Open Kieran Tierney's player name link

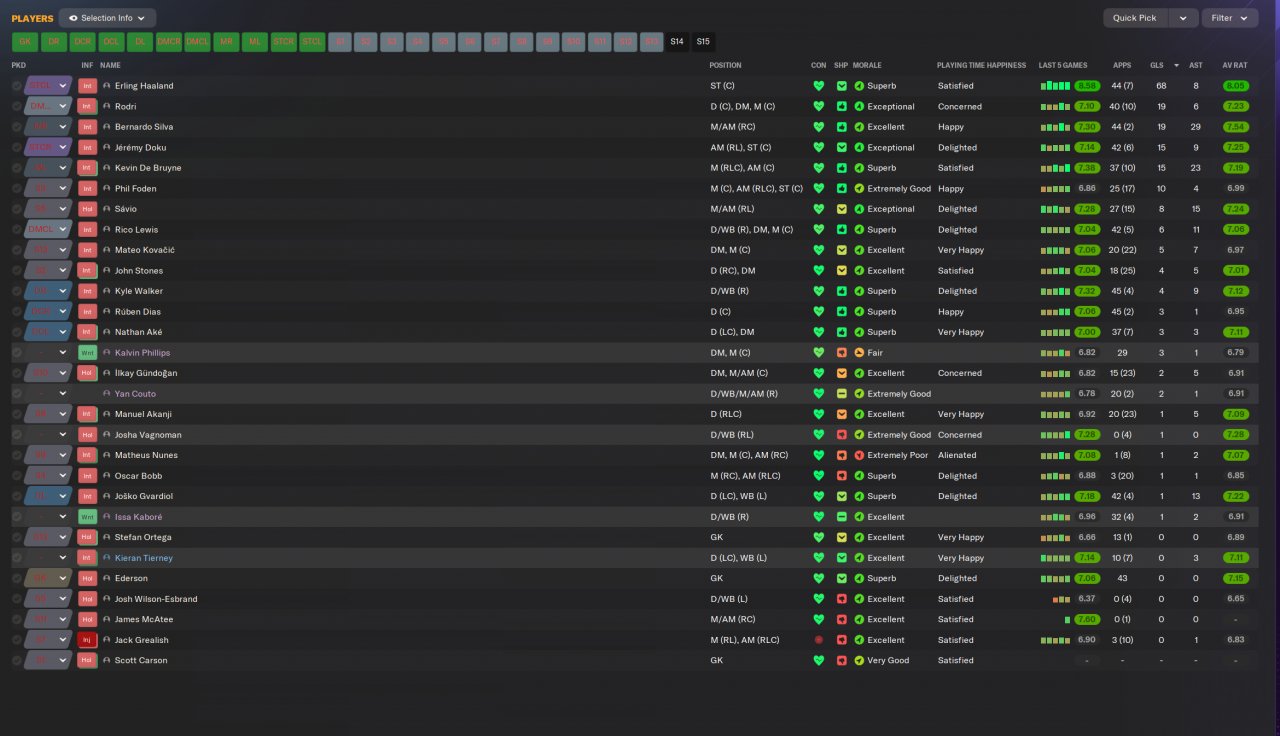(x=144, y=558)
